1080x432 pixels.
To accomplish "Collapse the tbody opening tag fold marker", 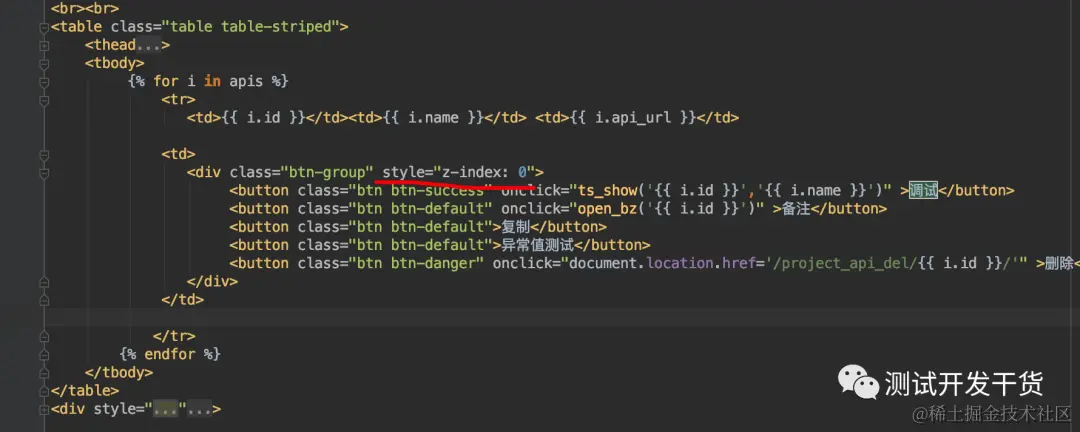I will click(x=44, y=63).
